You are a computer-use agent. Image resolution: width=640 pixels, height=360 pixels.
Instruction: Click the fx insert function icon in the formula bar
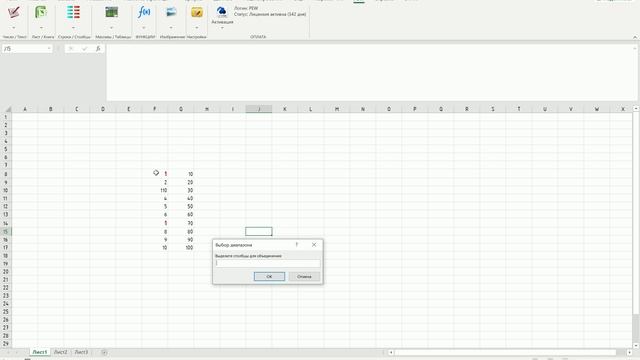(98, 49)
